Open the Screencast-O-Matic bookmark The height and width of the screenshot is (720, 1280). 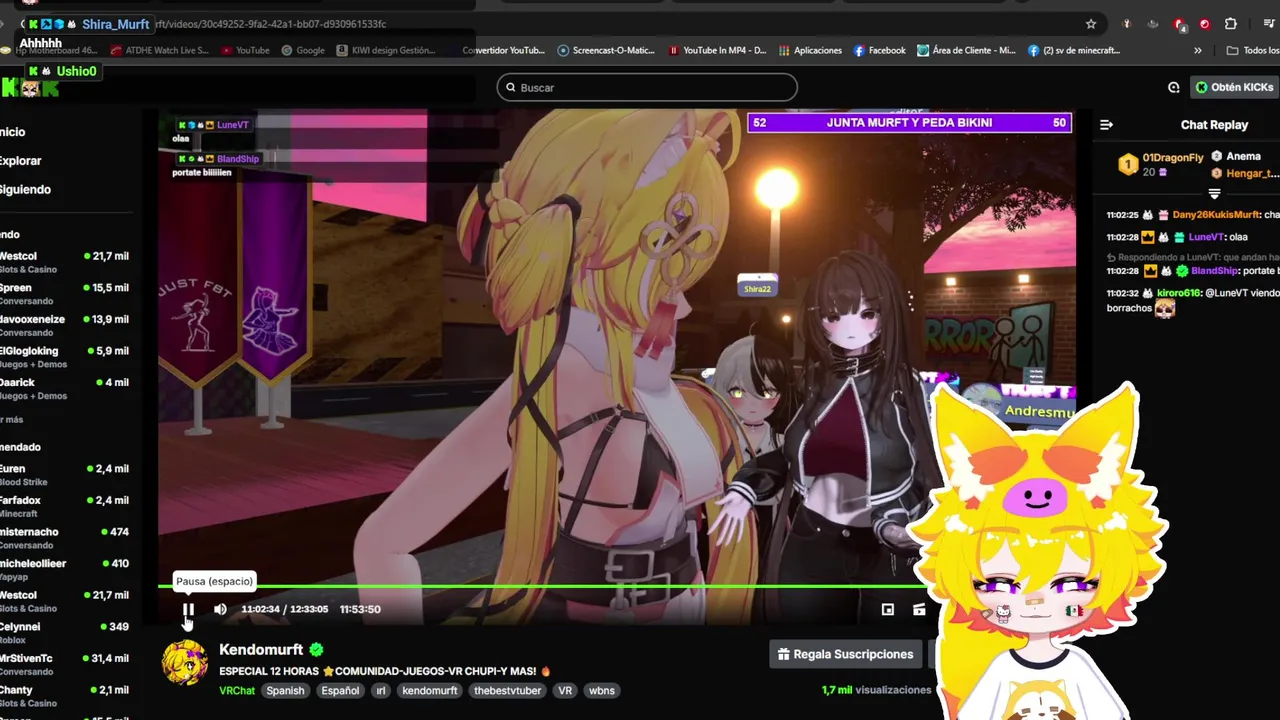tap(606, 50)
